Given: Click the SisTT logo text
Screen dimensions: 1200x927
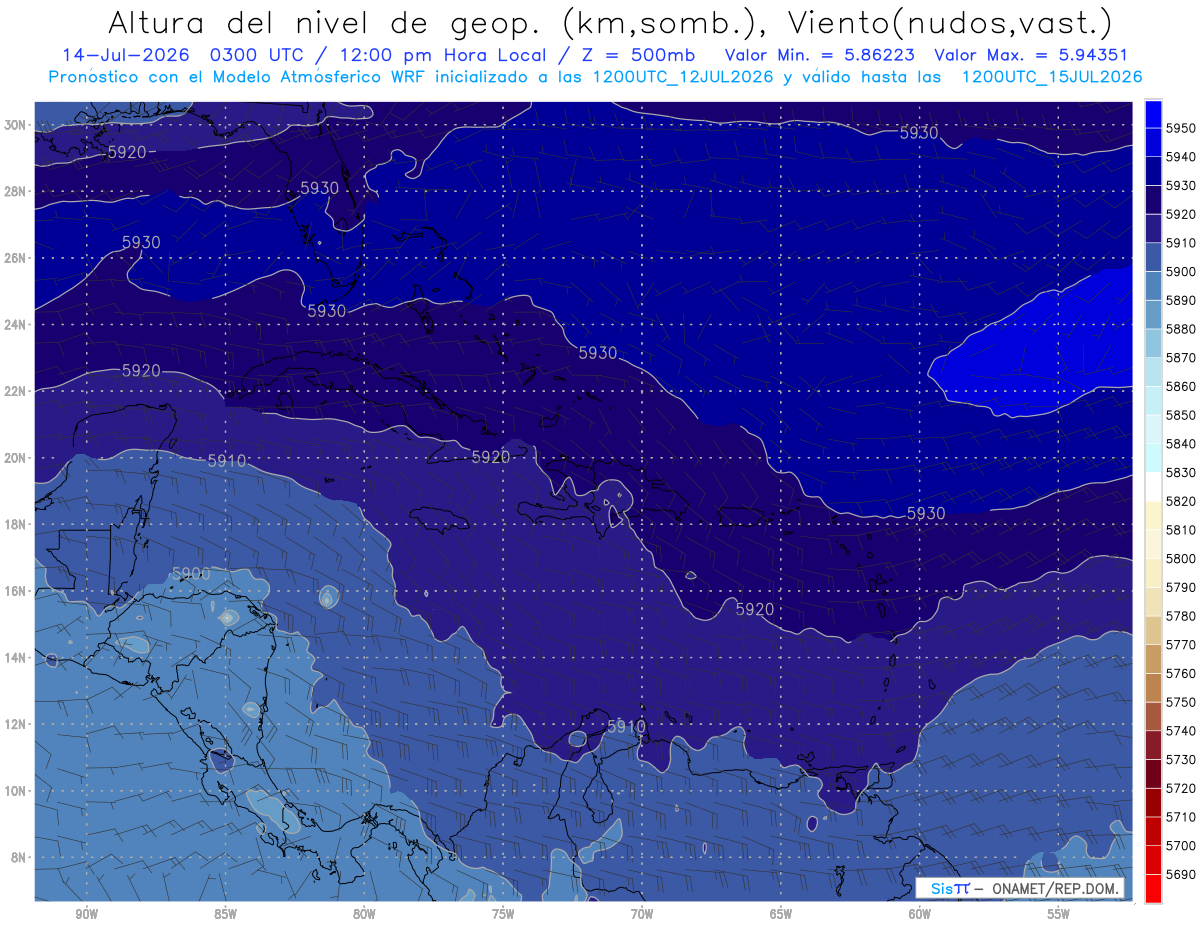Looking at the screenshot, I should click(949, 888).
